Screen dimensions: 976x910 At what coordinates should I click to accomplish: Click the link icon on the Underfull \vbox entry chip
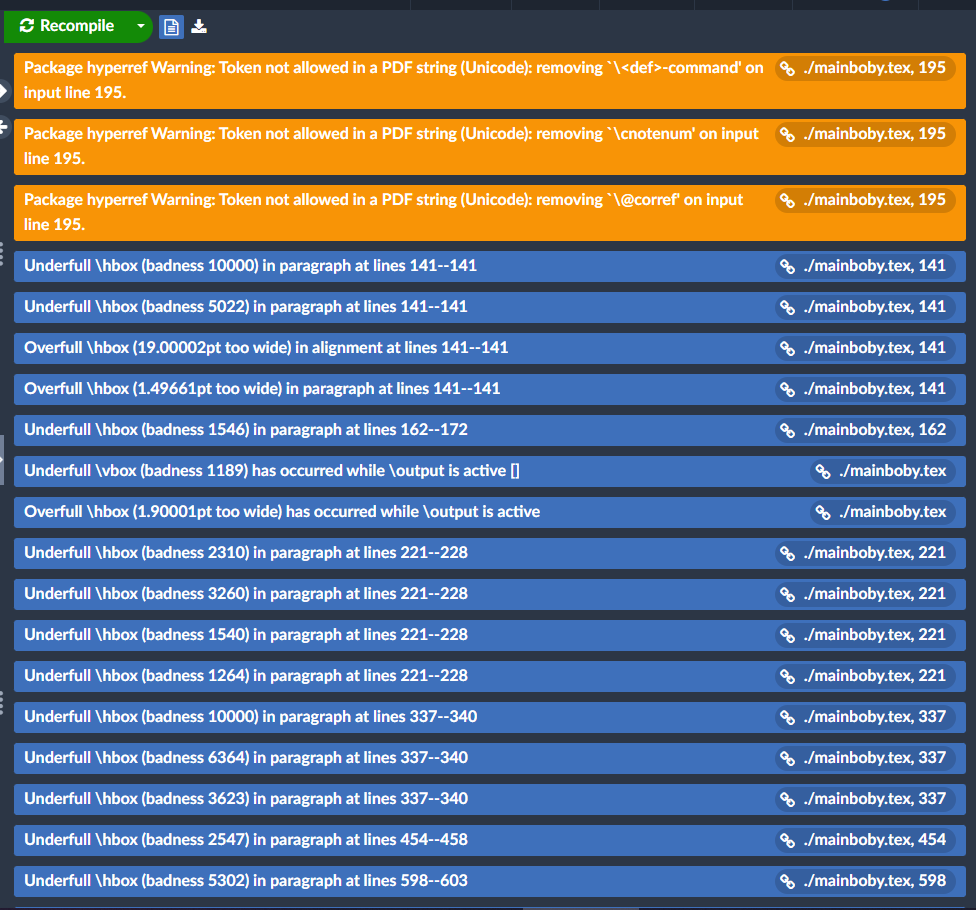(x=821, y=470)
